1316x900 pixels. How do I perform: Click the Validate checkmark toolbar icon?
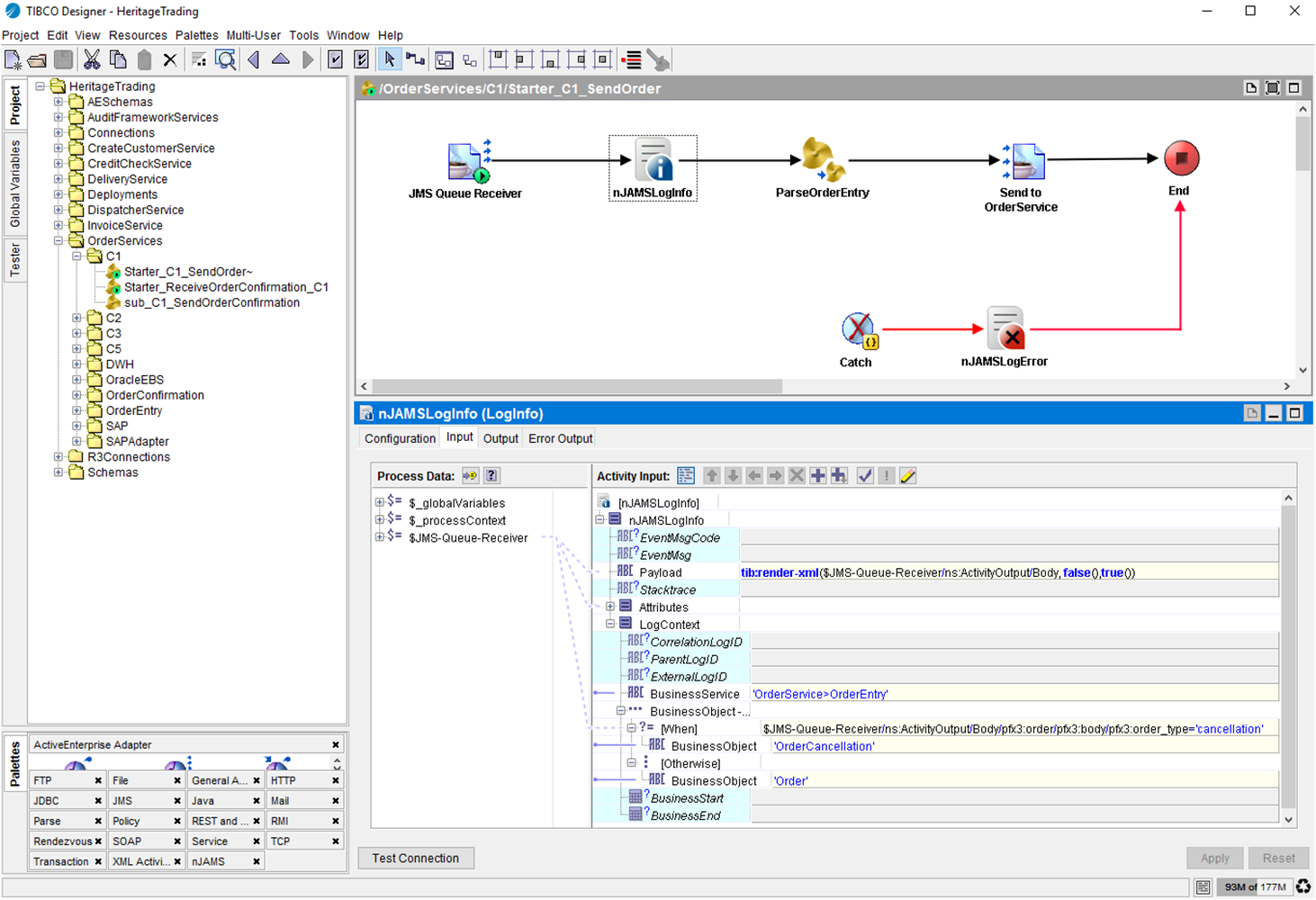click(x=336, y=60)
